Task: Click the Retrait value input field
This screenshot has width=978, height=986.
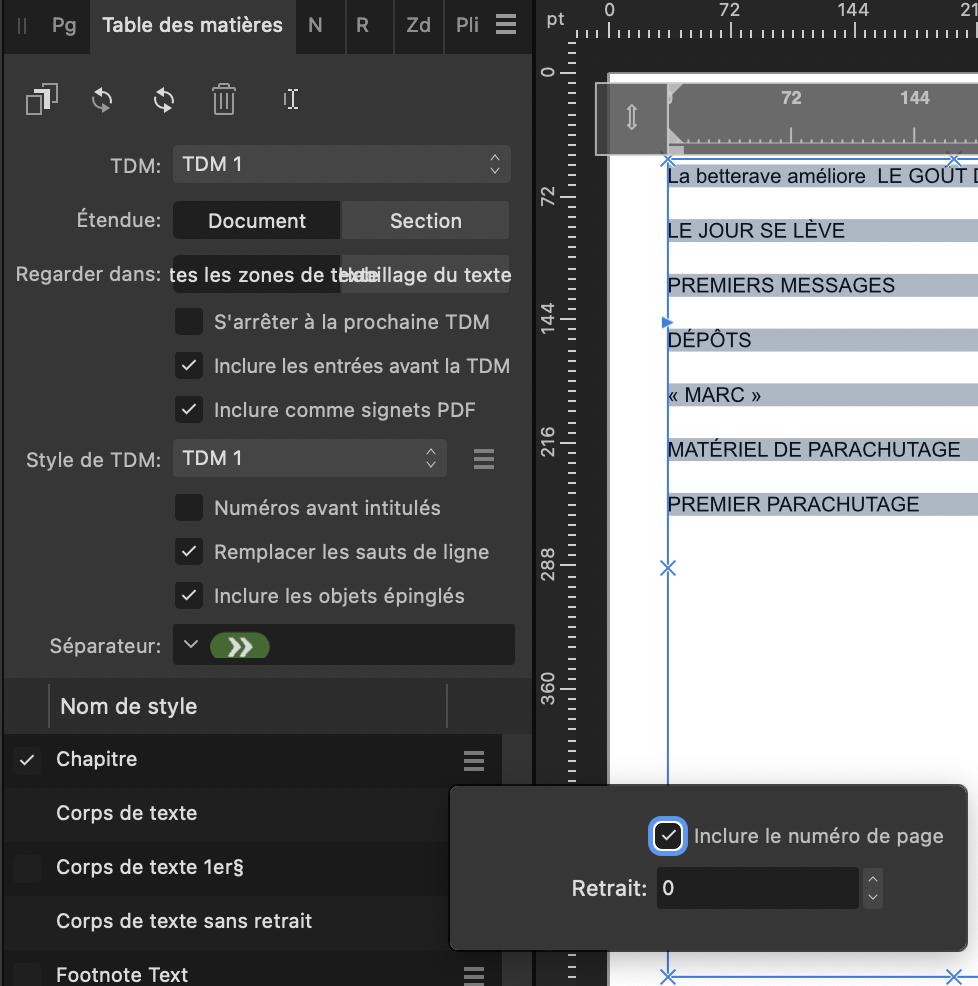Action: [x=756, y=888]
